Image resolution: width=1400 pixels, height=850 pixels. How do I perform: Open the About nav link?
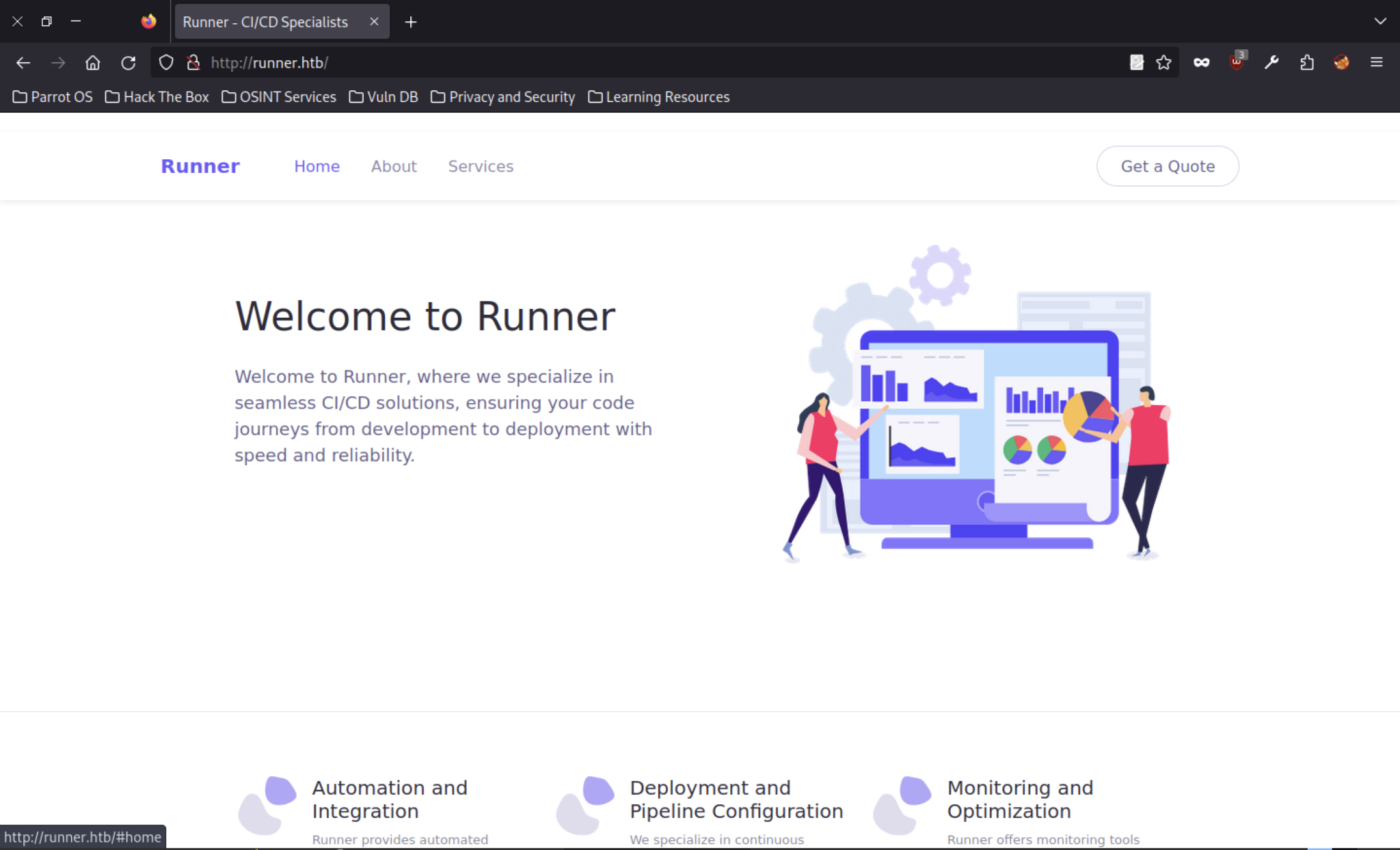pos(394,166)
